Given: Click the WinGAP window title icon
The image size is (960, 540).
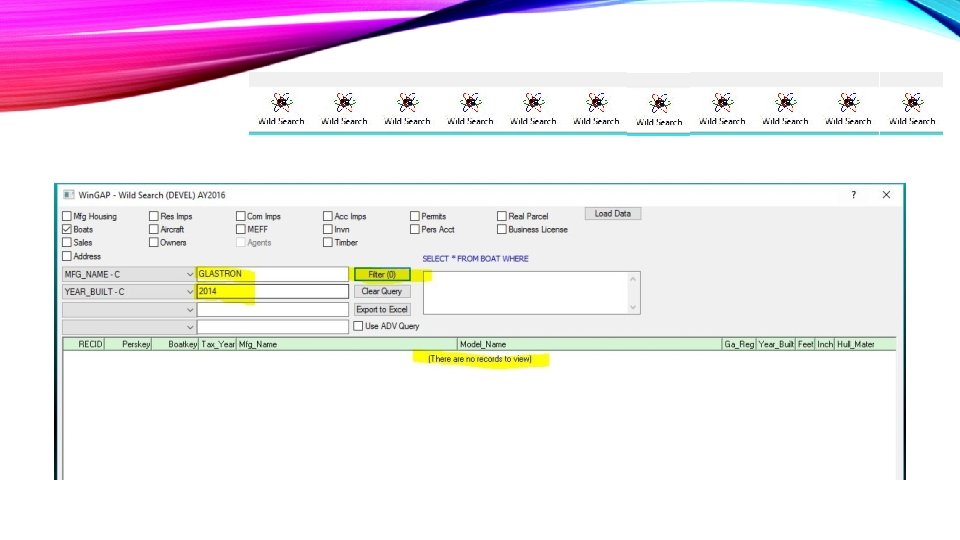Looking at the screenshot, I should point(69,195).
